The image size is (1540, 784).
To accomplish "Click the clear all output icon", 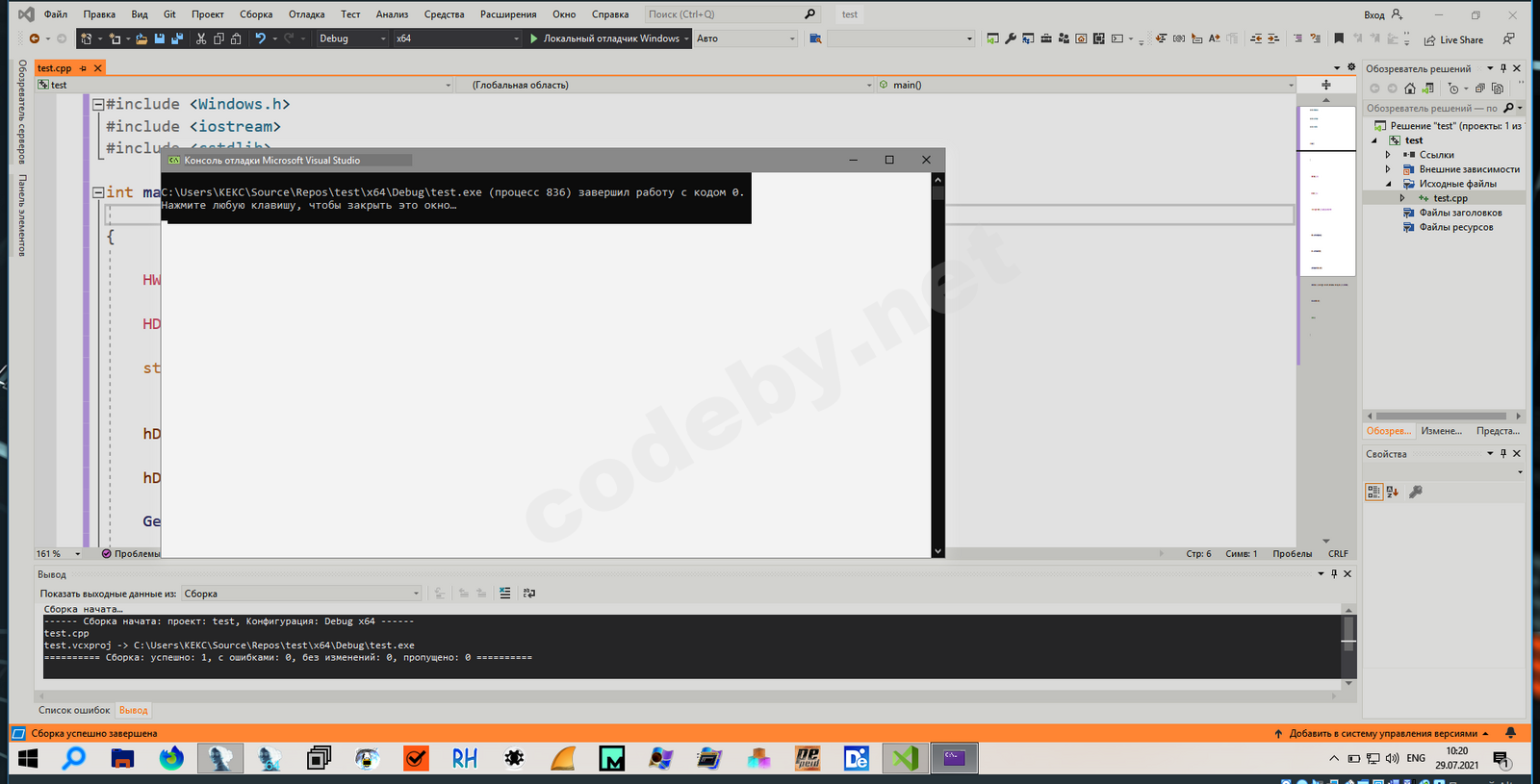I will (505, 594).
